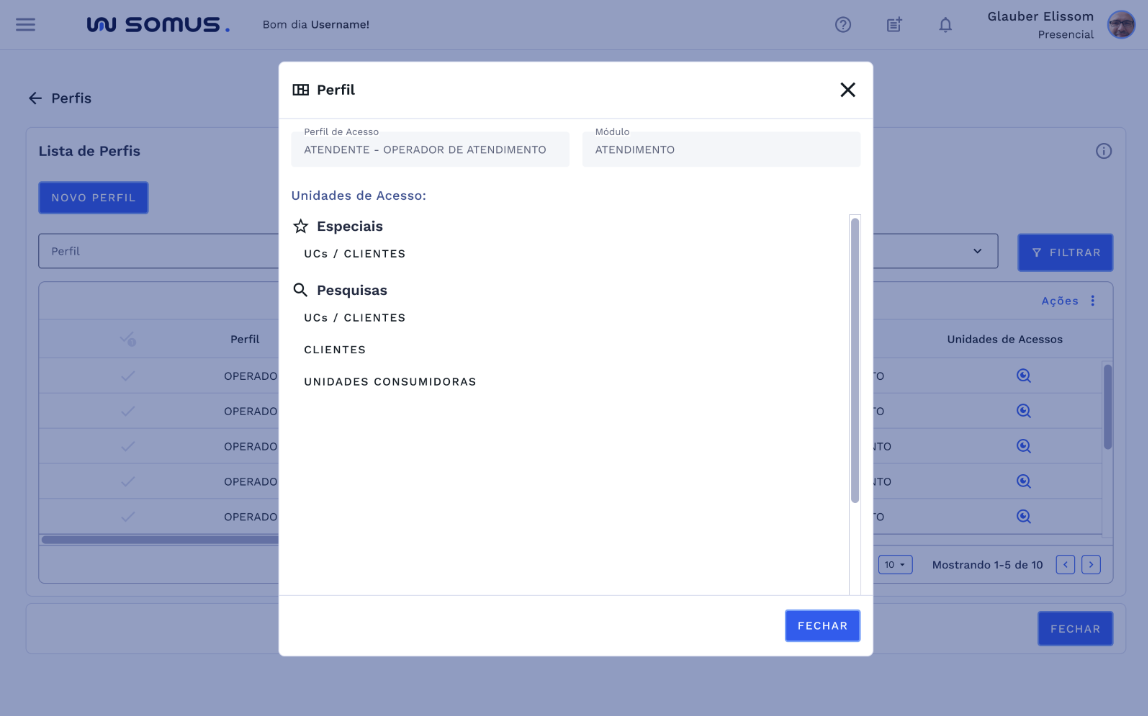Click the new note icon in the header
The height and width of the screenshot is (716, 1148).
(893, 24)
